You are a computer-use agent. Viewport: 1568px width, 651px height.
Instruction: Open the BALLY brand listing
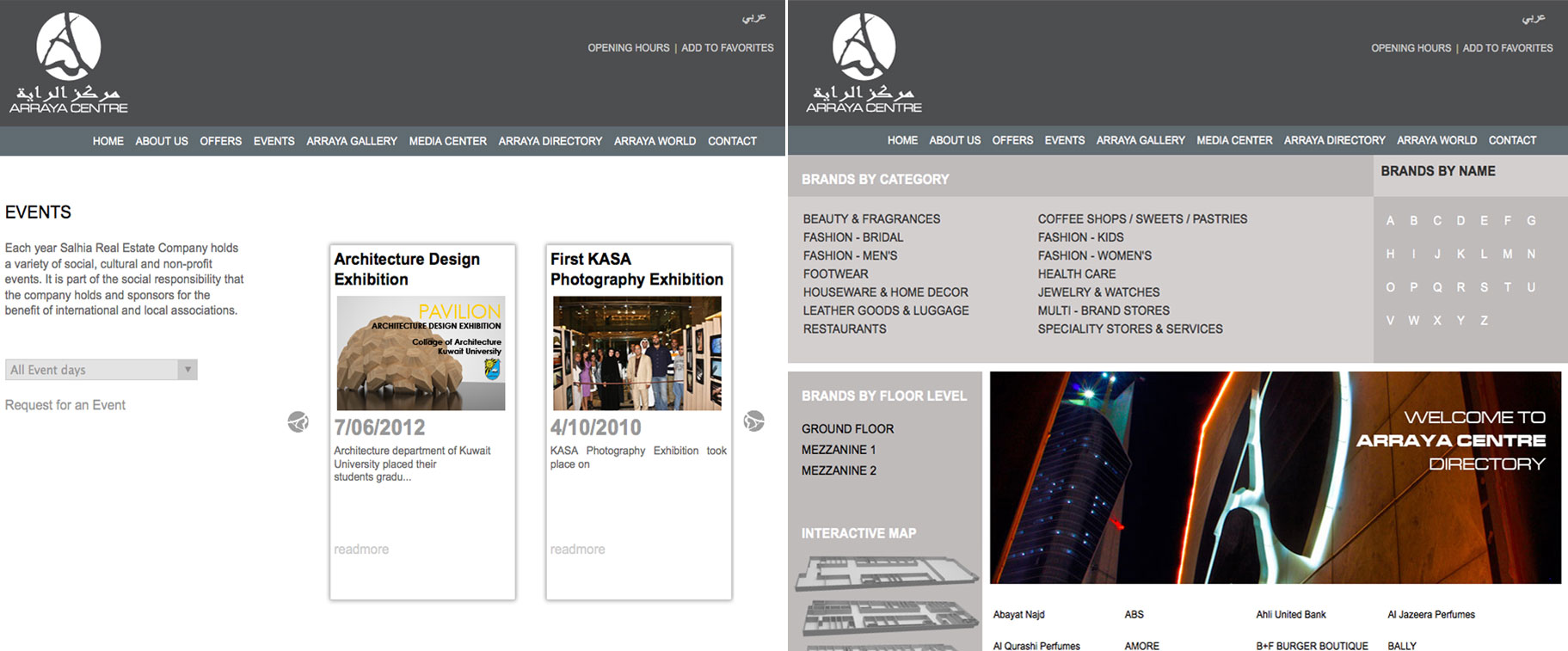point(1402,646)
